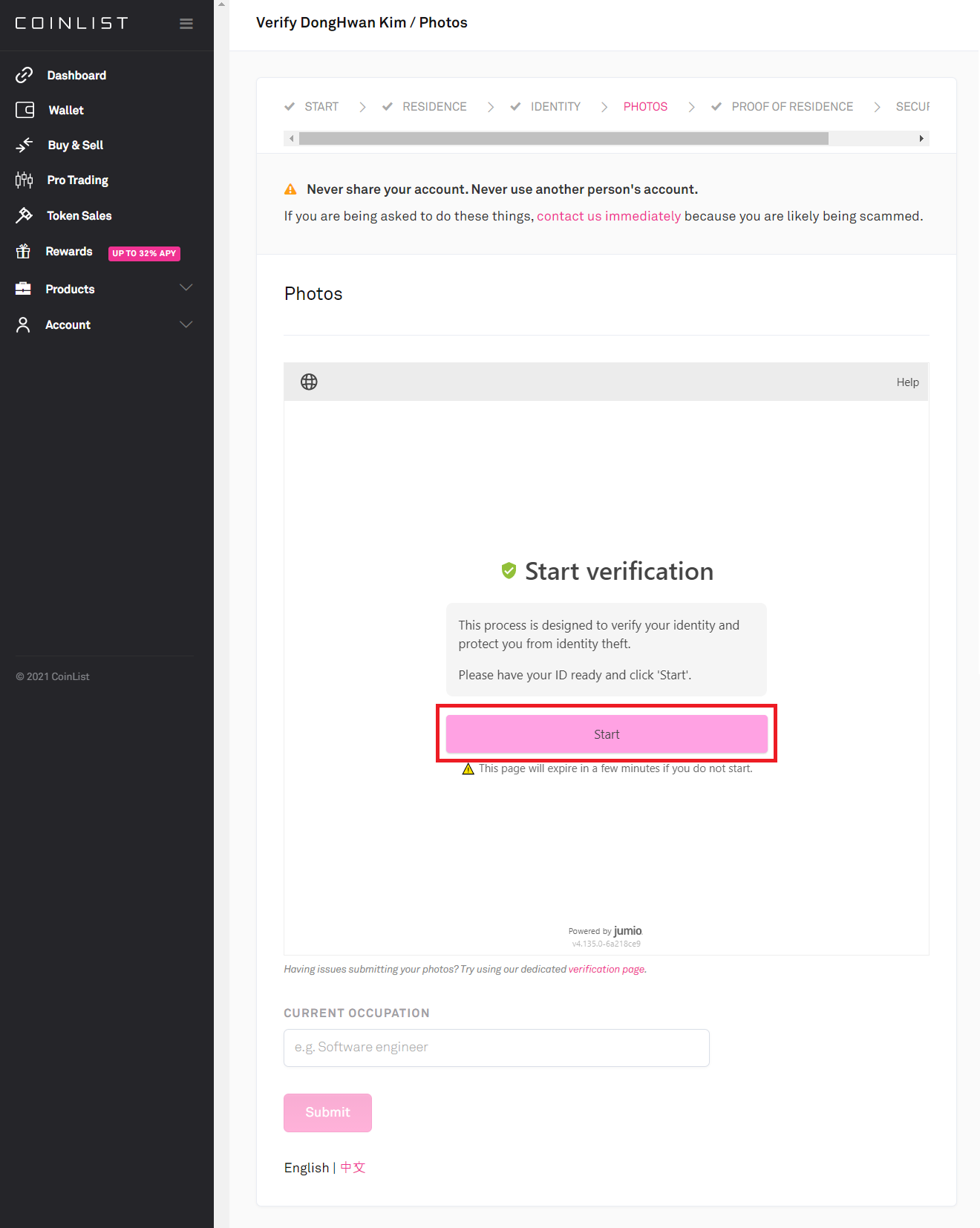Go to PROOF OF RESIDENCE step

tap(792, 106)
